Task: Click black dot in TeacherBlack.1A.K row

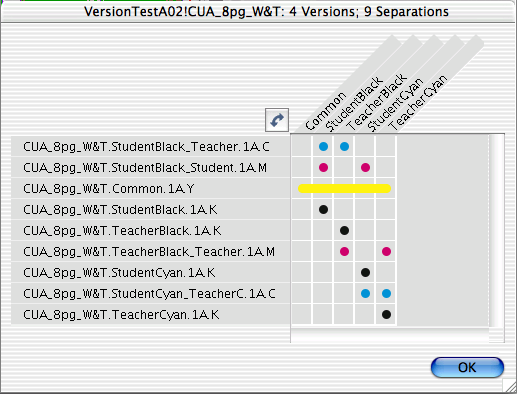Action: pos(344,230)
